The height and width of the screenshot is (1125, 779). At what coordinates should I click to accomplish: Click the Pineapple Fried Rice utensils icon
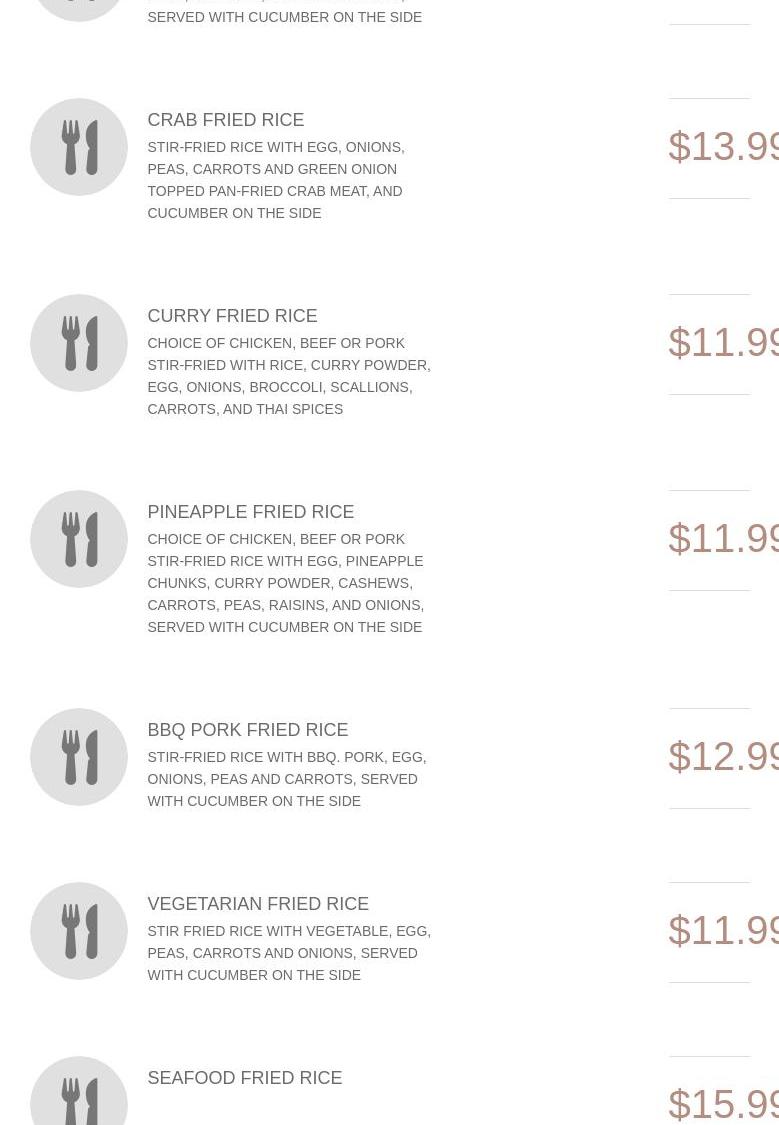click(79, 539)
